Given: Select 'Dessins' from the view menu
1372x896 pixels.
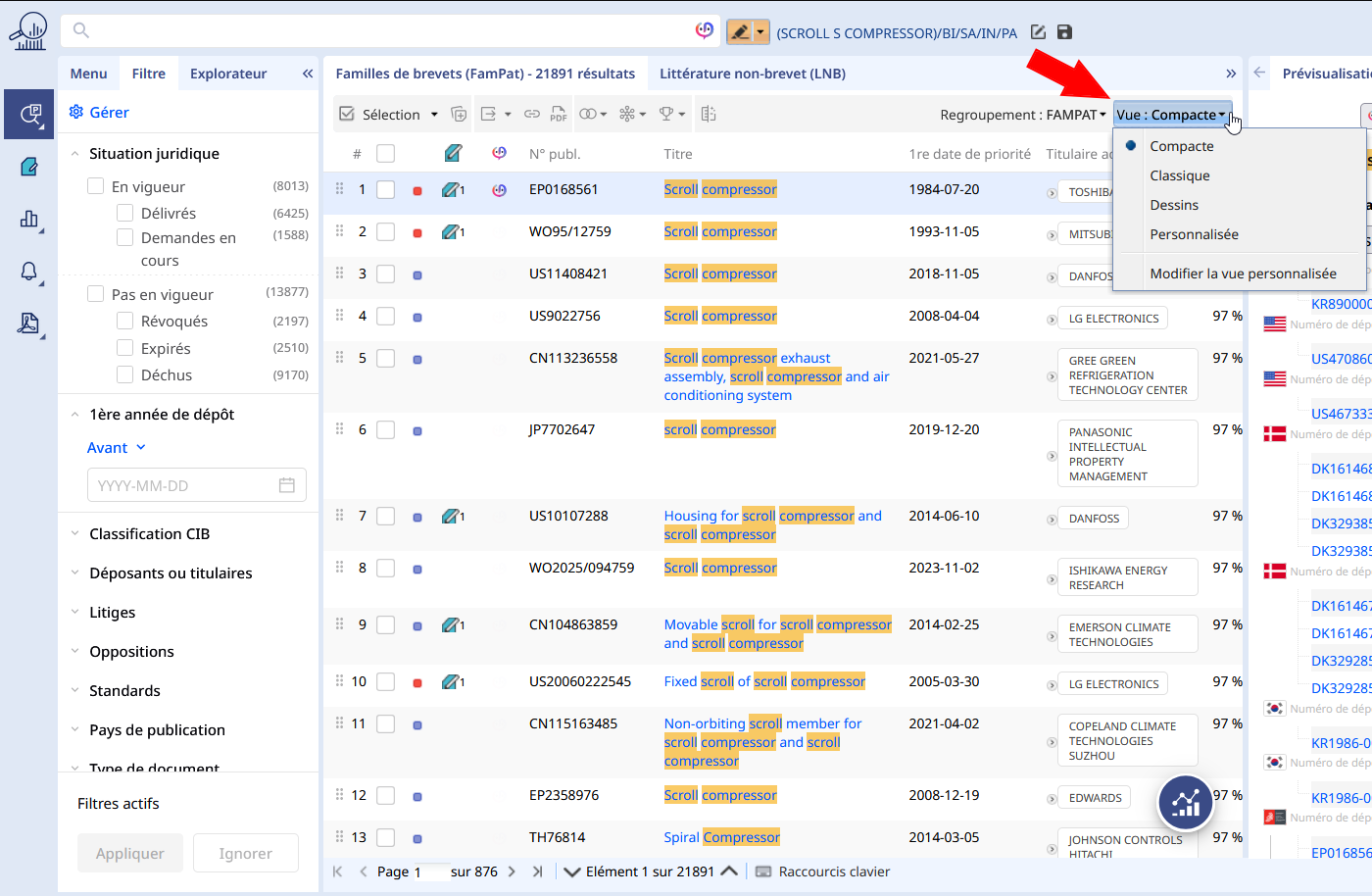Looking at the screenshot, I should [x=1174, y=205].
